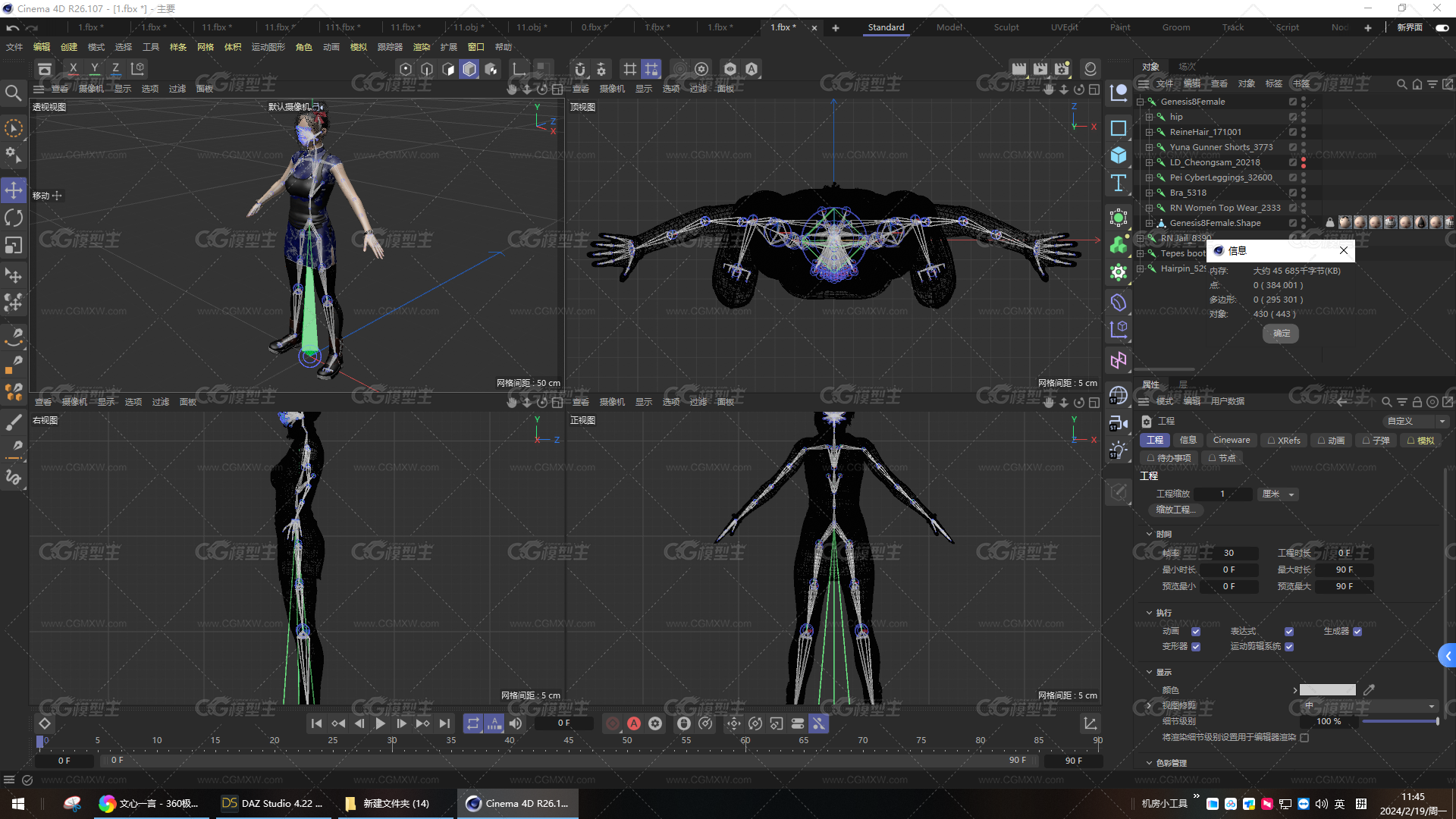This screenshot has width=1456, height=819.
Task: Toggle Z axis lock in top toolbar
Action: click(x=115, y=69)
